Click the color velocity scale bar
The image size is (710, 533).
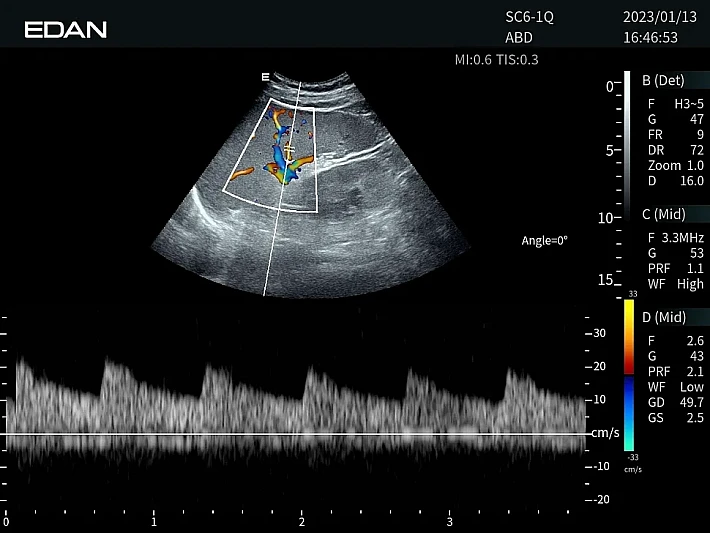pyautogui.click(x=629, y=376)
